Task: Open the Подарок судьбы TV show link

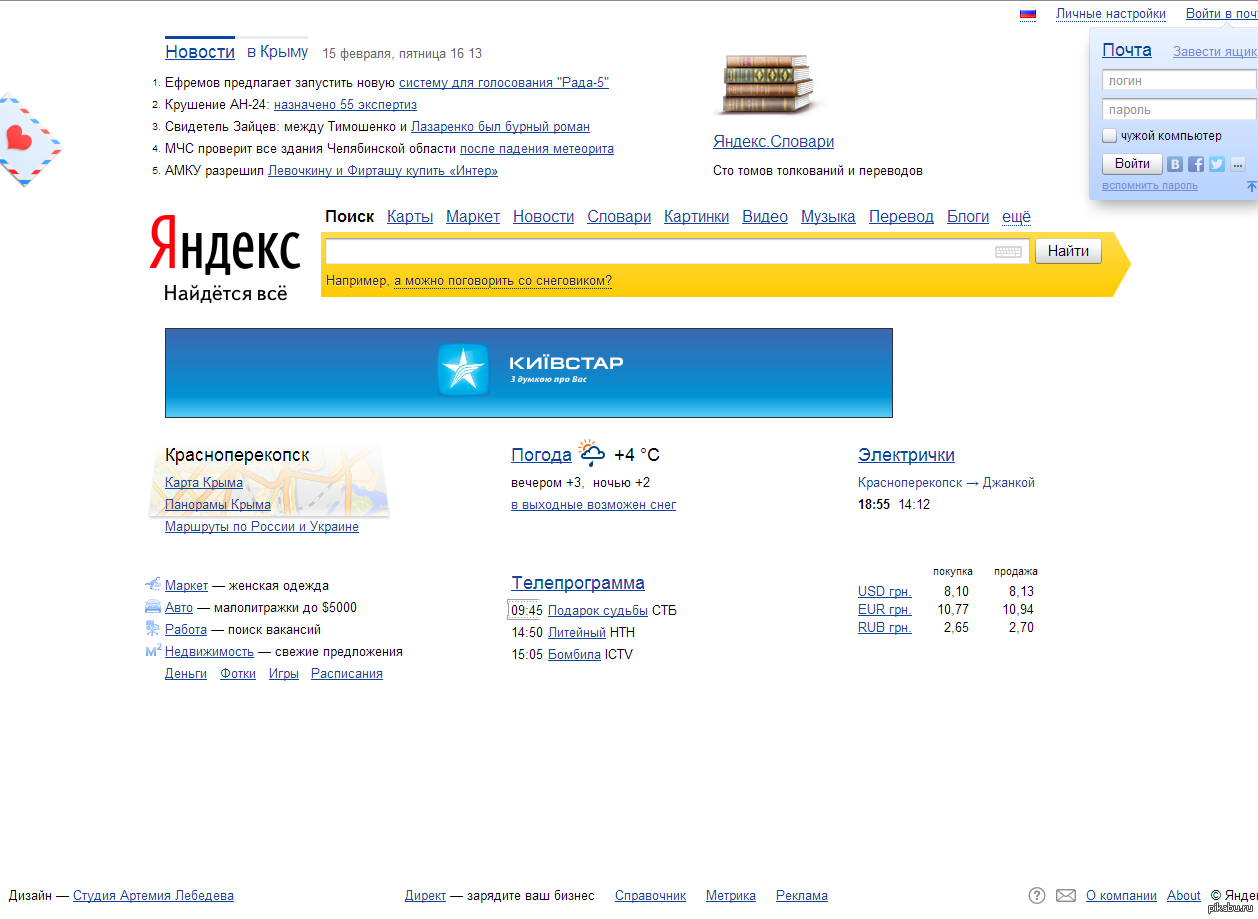Action: tap(598, 611)
